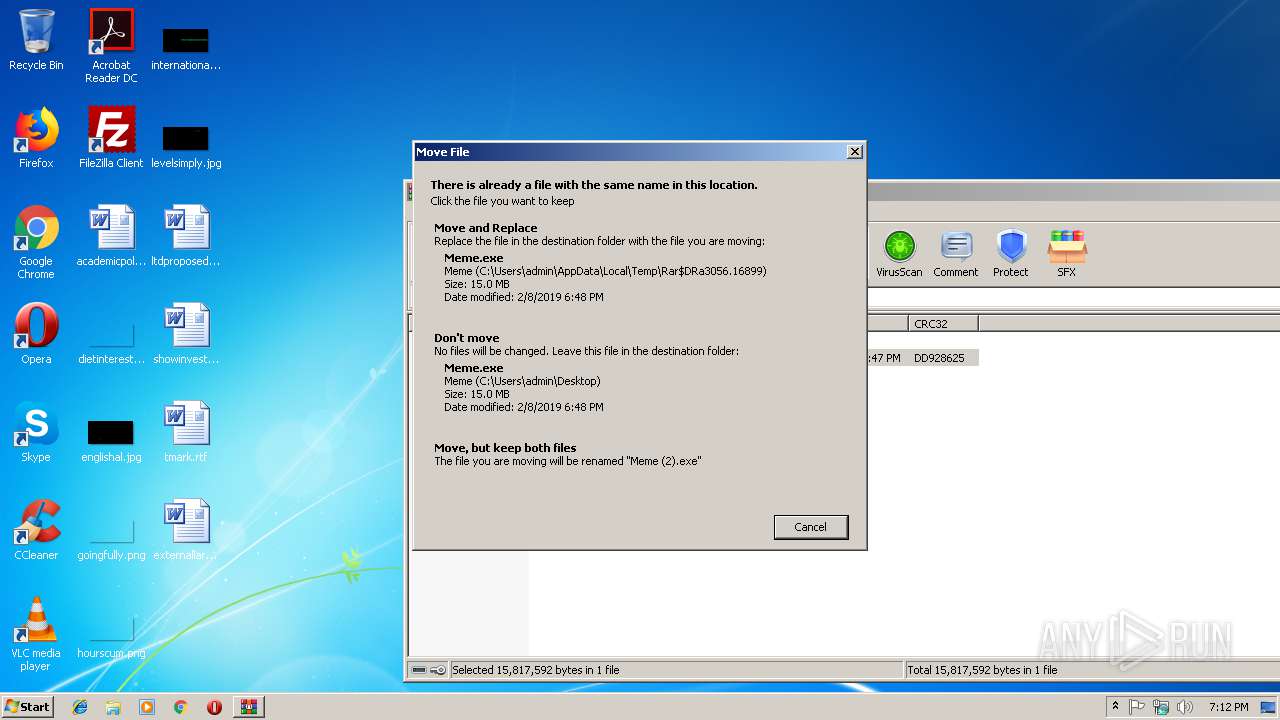
Task: Select the DD928625 CRC32 cell
Action: click(939, 358)
